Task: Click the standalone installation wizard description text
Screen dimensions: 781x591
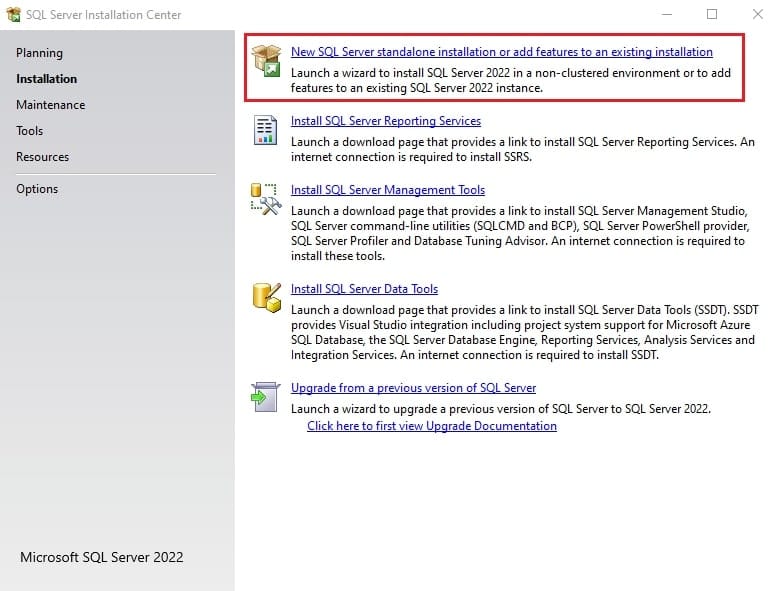Action: tap(511, 80)
